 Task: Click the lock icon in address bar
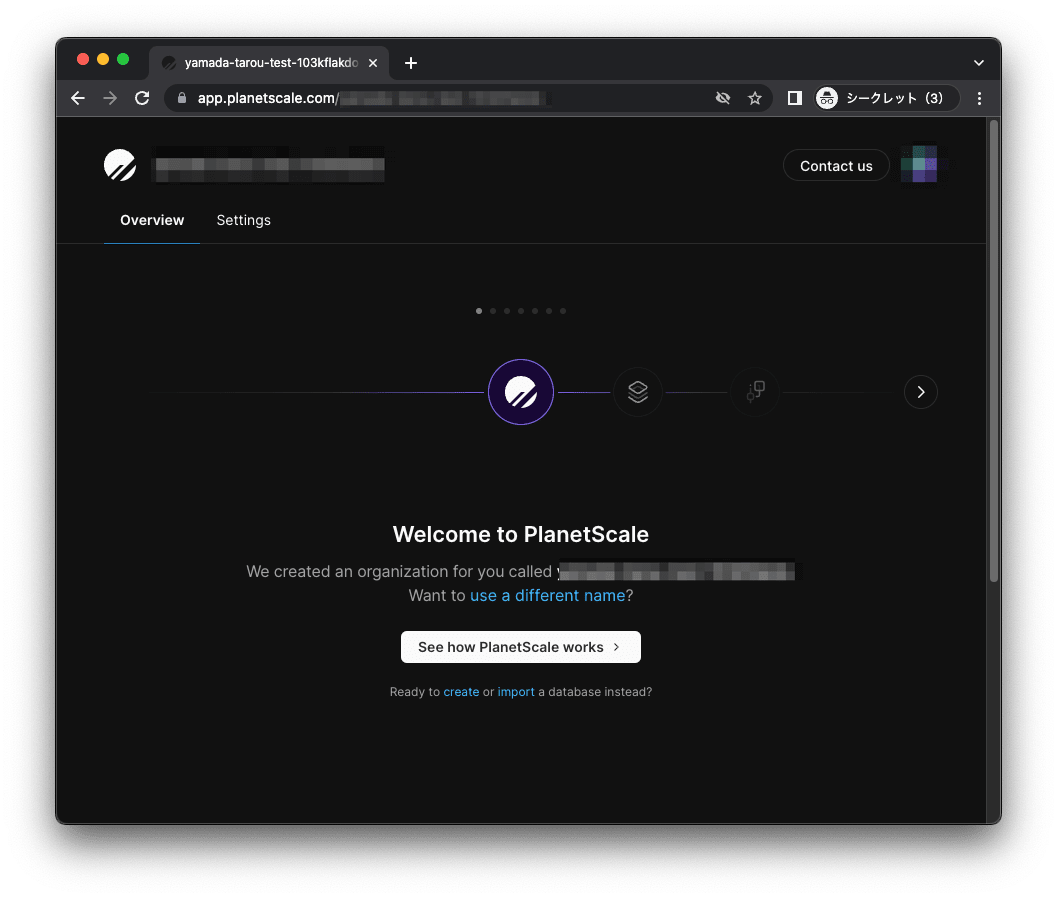(182, 98)
